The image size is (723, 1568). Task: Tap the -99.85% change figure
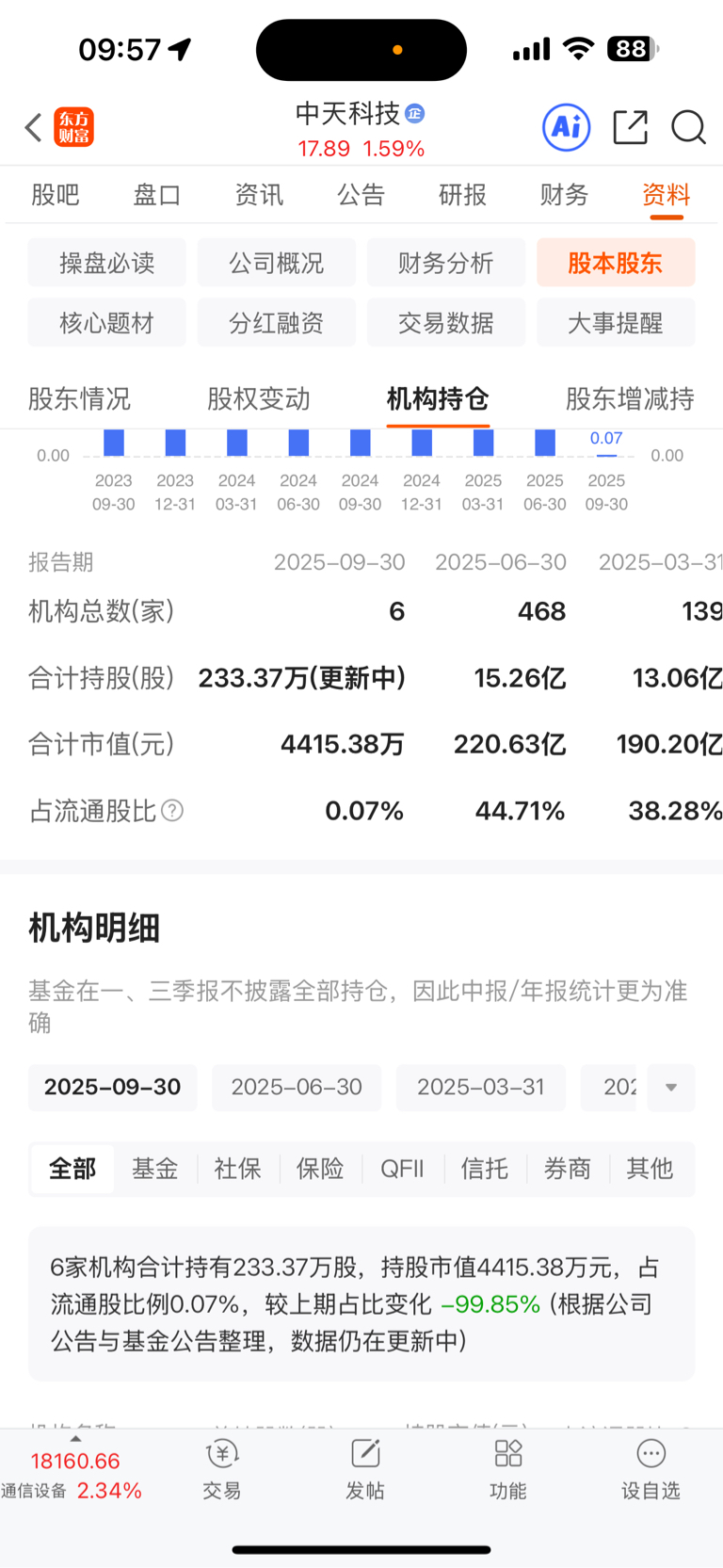[x=490, y=1304]
